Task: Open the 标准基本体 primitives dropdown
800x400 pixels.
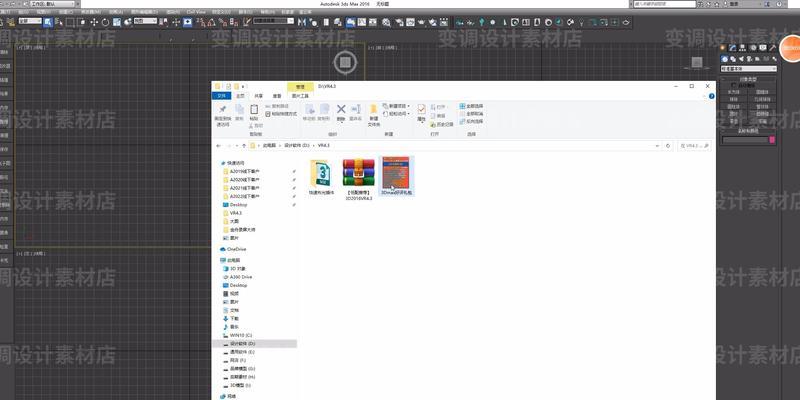Action: pos(748,69)
